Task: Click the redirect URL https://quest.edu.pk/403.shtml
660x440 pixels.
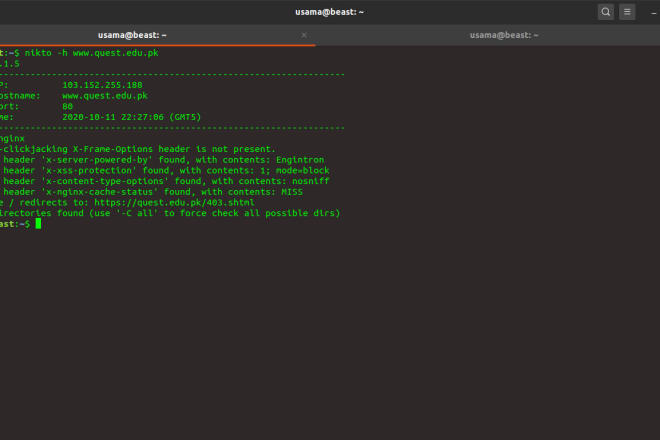Action: point(174,203)
